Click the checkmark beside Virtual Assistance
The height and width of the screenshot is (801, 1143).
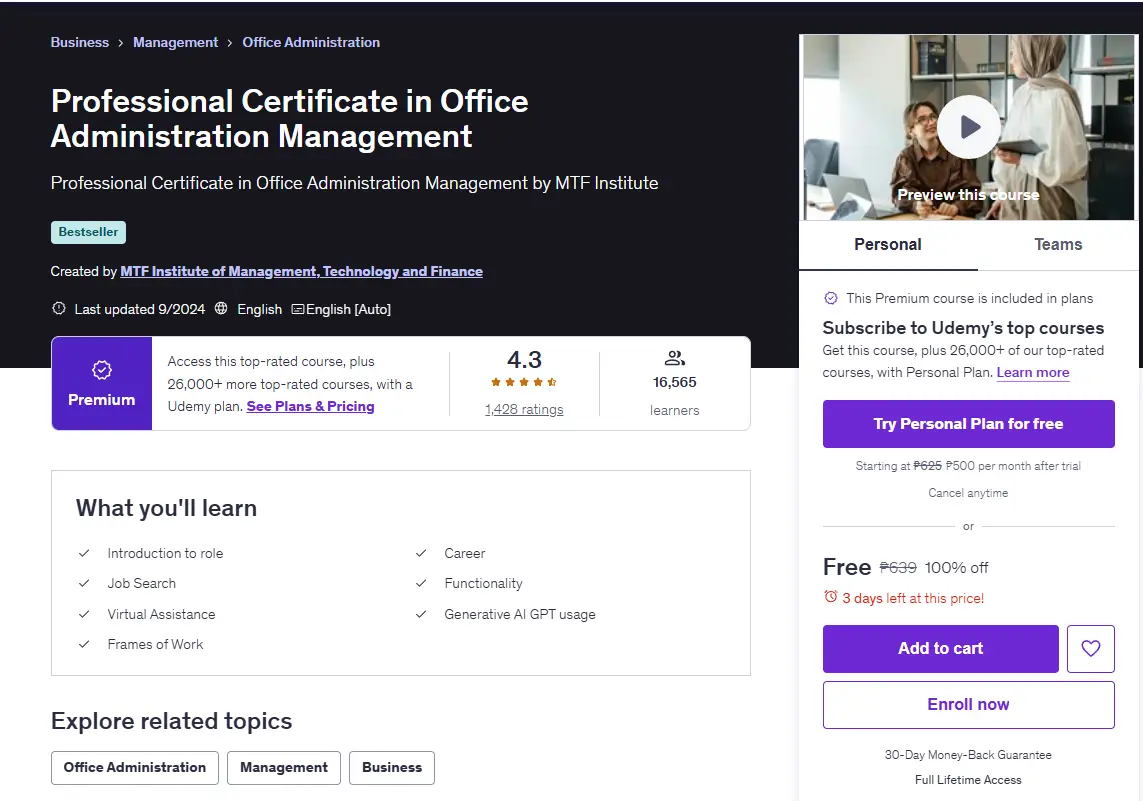[x=84, y=614]
